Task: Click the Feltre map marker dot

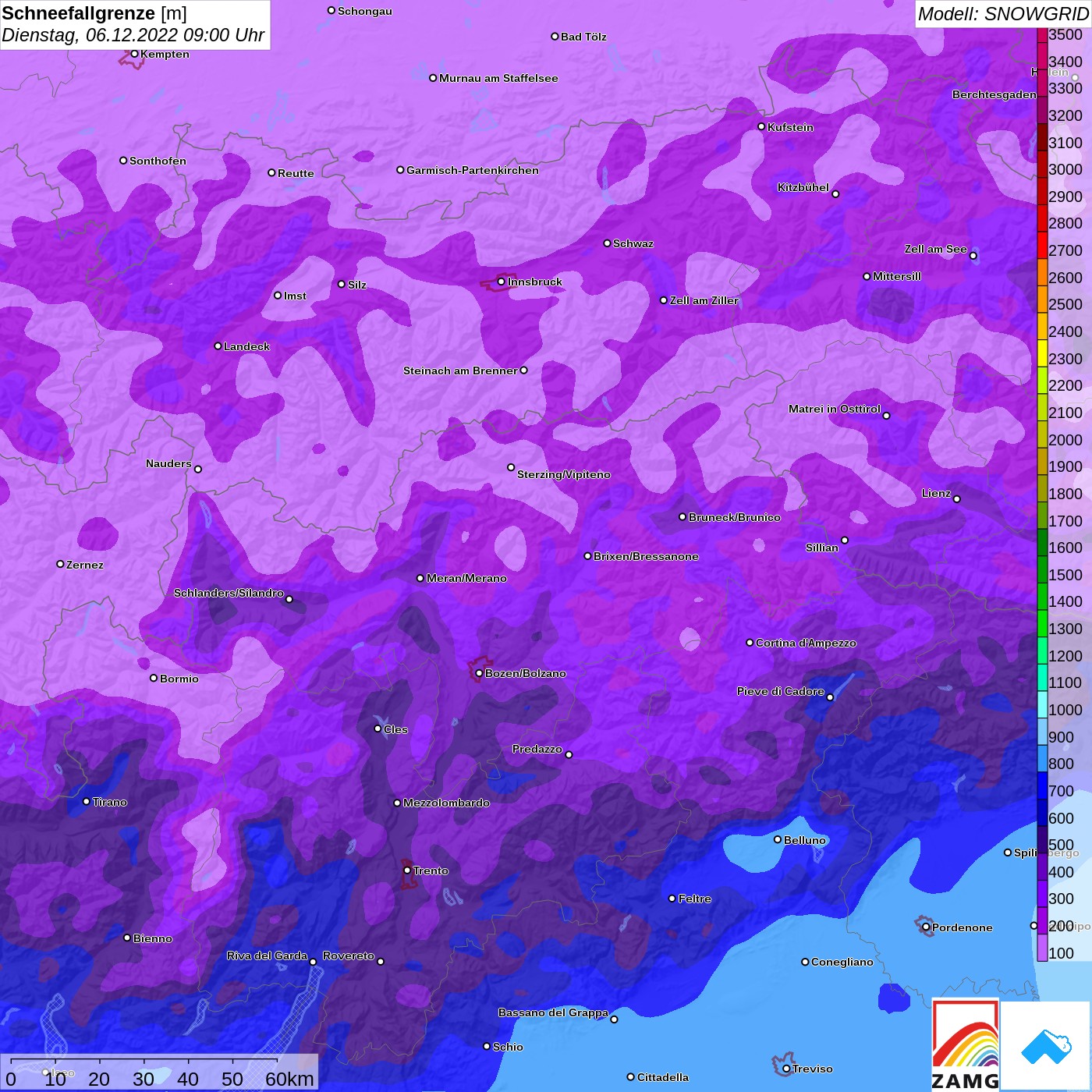Action: (672, 899)
